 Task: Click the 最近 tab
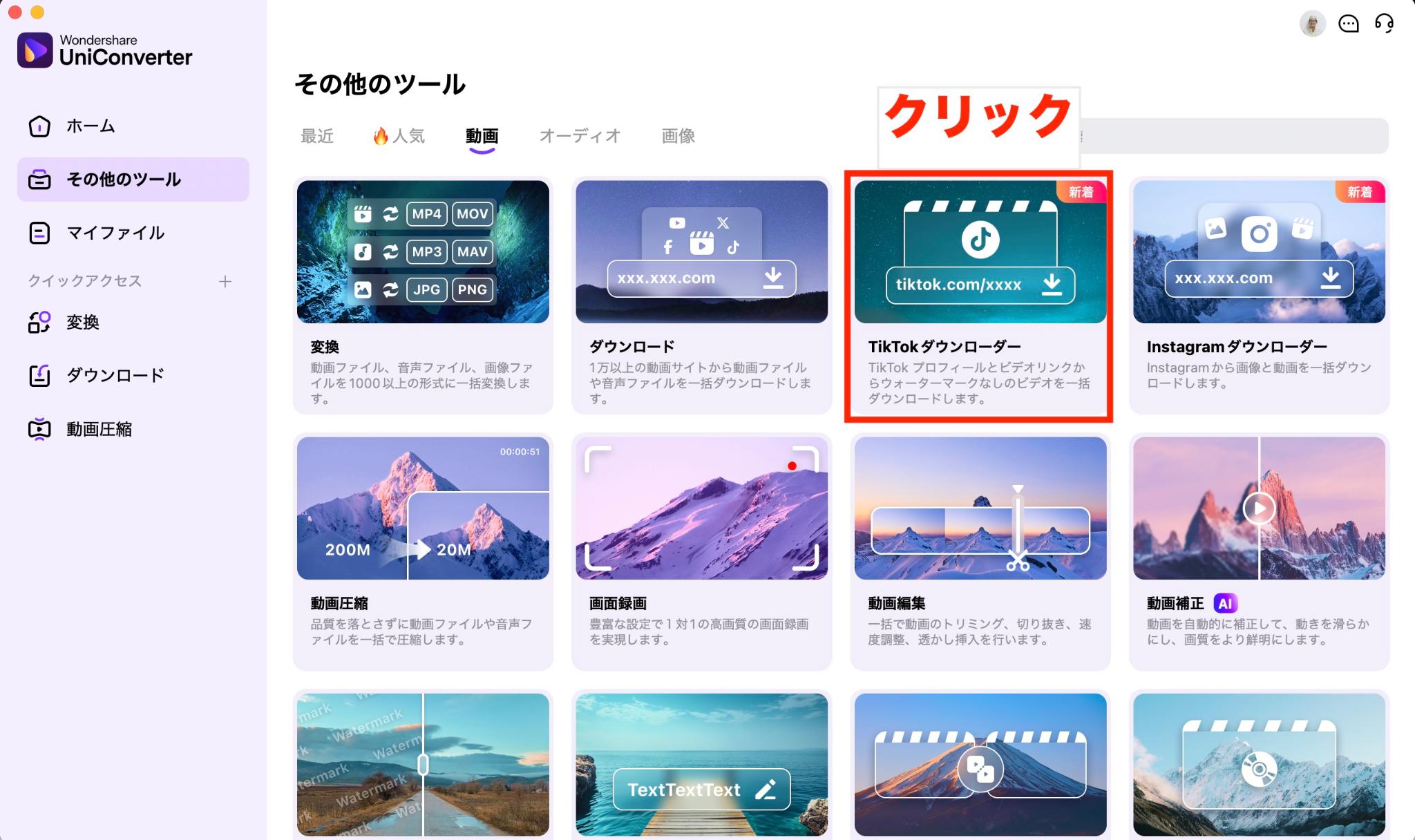[x=317, y=136]
